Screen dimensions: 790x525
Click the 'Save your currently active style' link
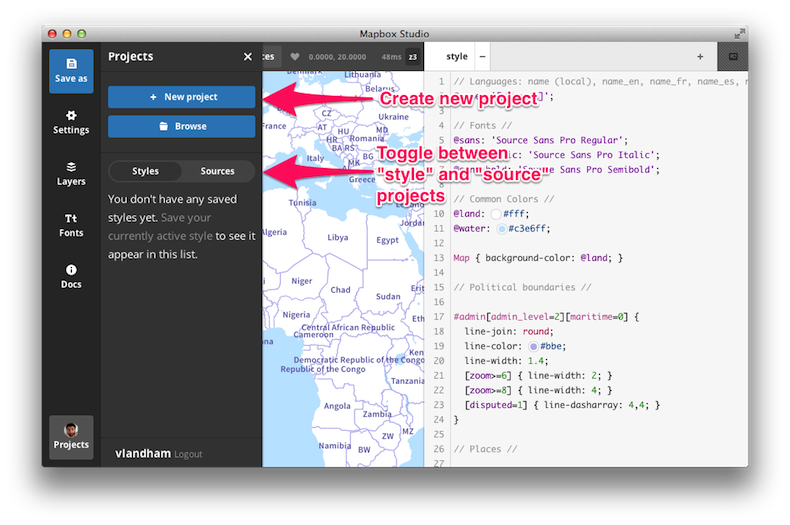(160, 227)
